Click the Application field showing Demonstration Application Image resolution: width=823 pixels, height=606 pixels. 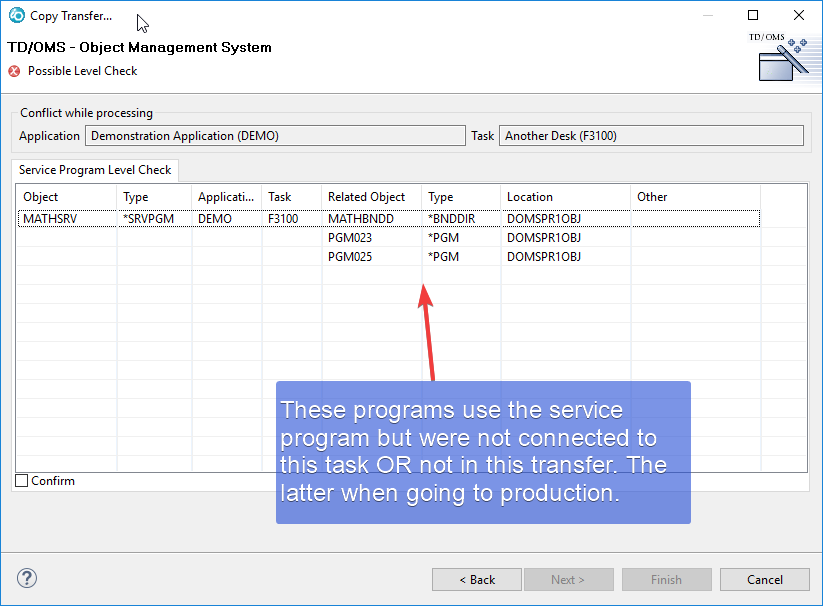pos(275,136)
